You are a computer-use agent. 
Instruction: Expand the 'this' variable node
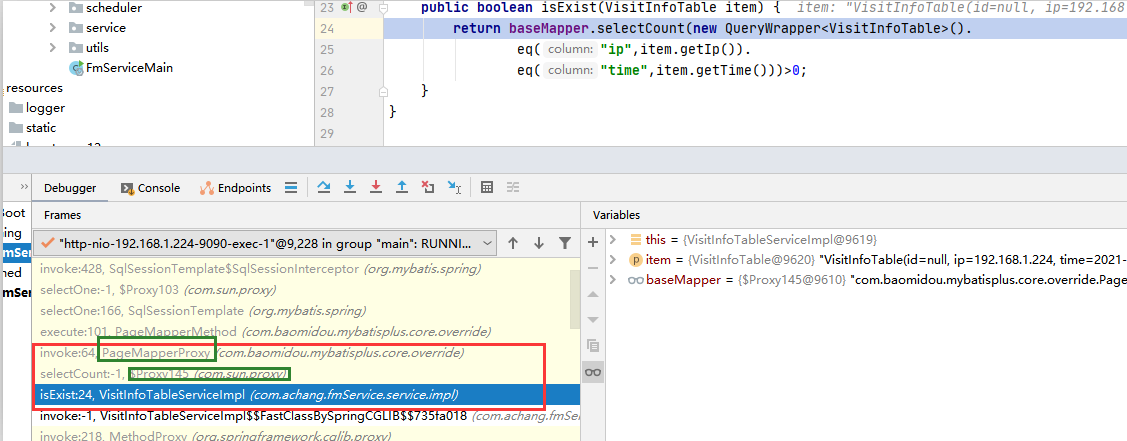[613, 239]
